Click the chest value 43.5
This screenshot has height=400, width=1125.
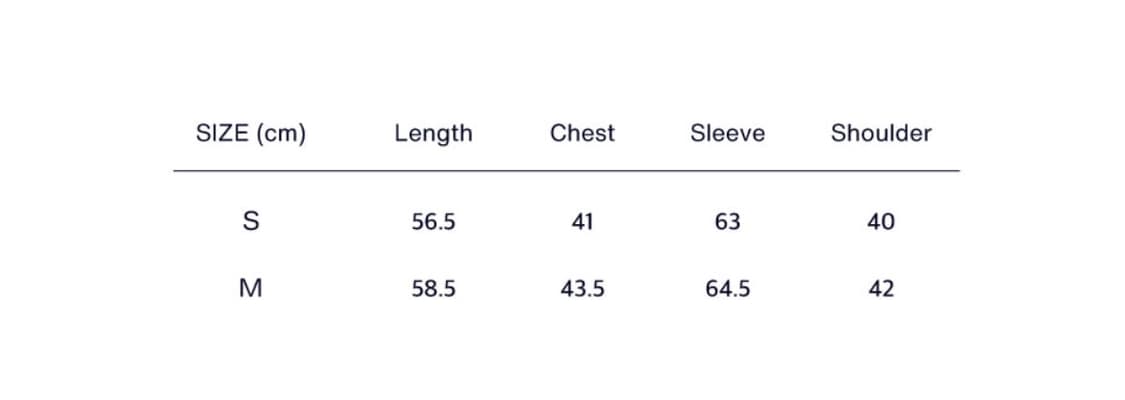pyautogui.click(x=582, y=290)
